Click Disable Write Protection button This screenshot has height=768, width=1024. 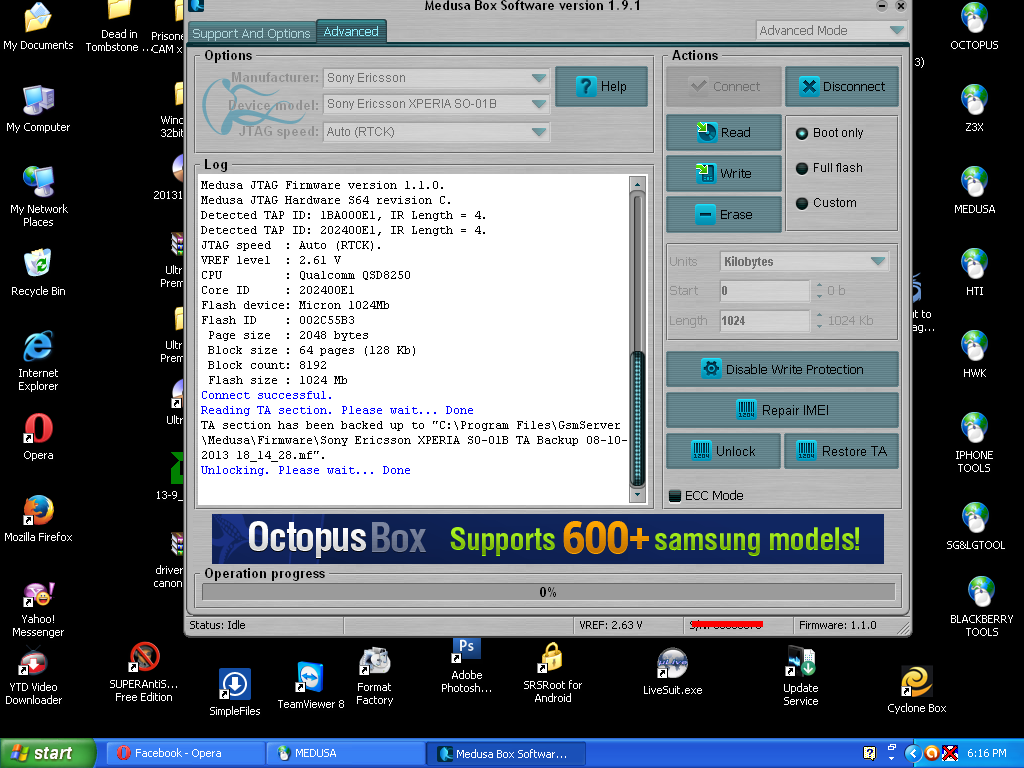tap(782, 370)
